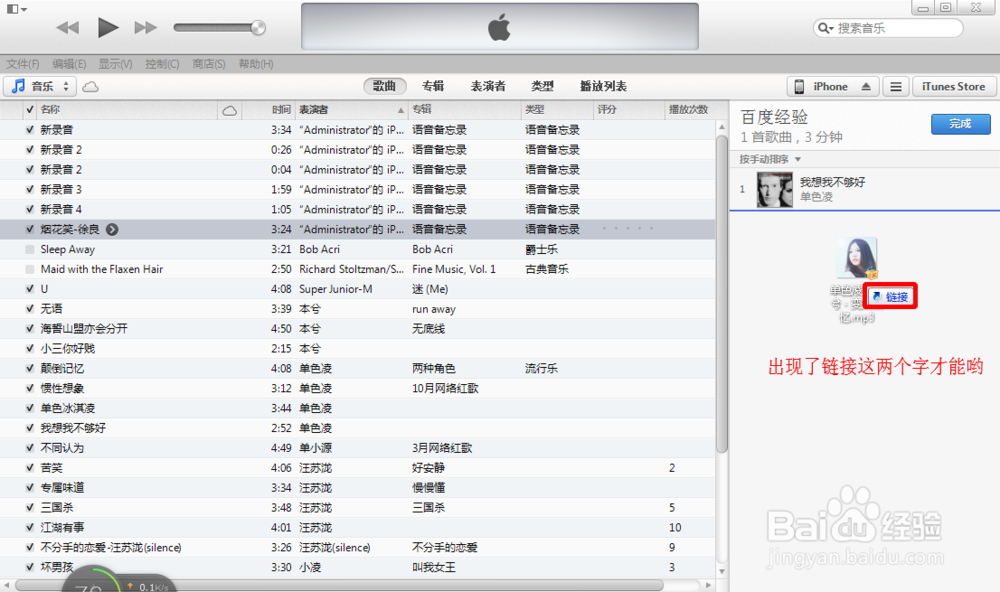This screenshot has width=1000, height=592.
Task: Check the checkbox for Maid with the Flaxen Hair
Action: pos(29,269)
